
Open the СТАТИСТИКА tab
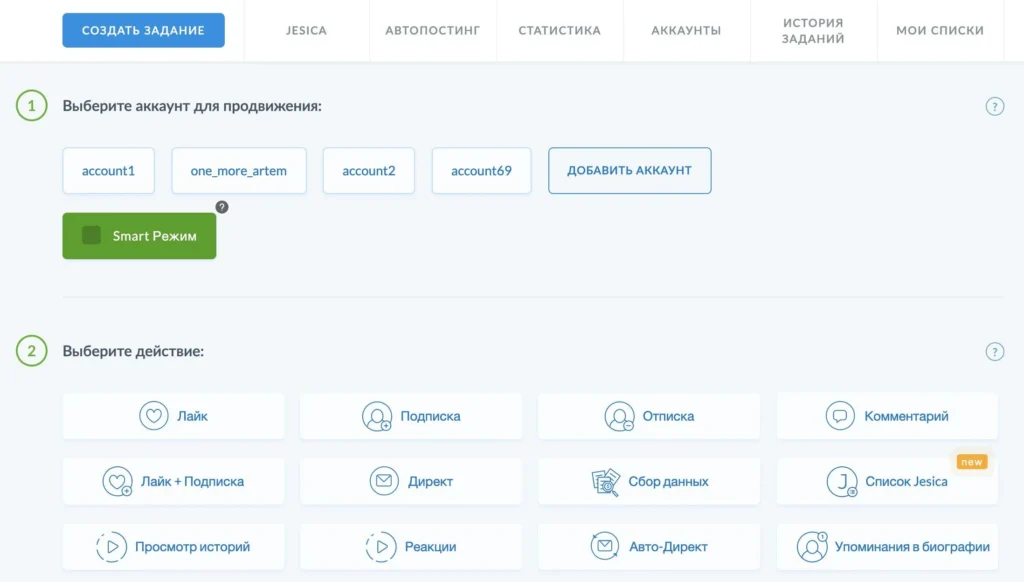coord(560,30)
